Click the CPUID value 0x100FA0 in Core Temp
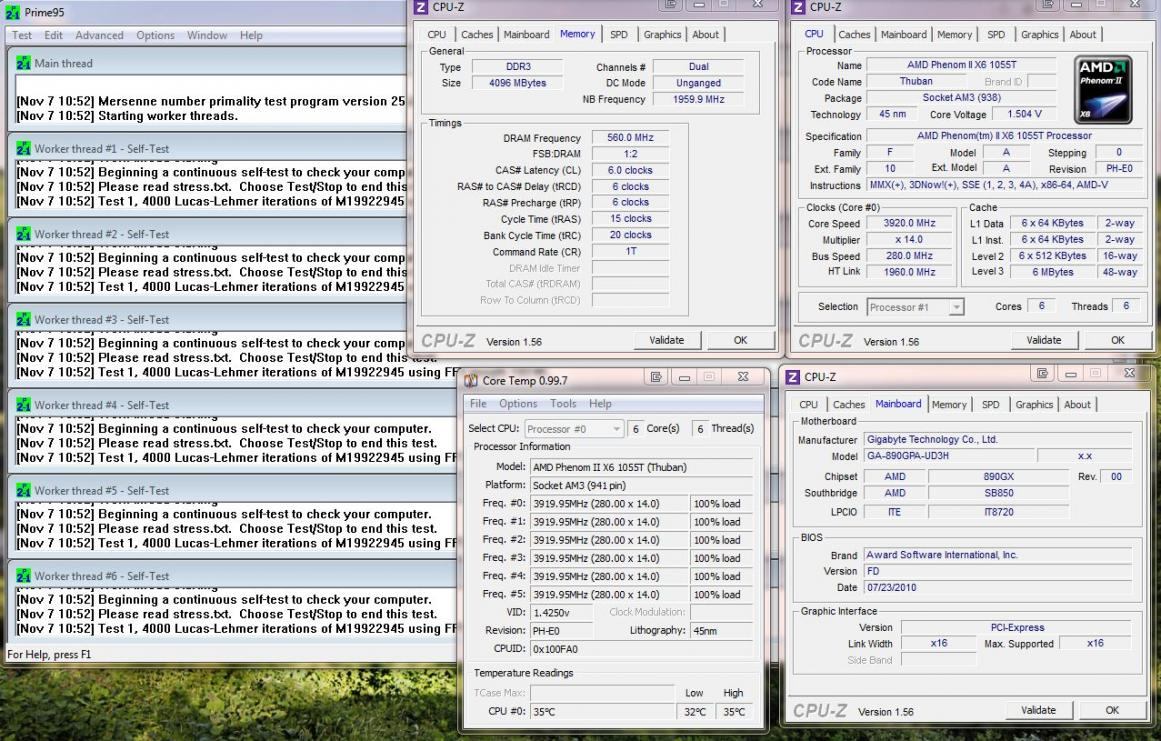The width and height of the screenshot is (1161, 741). click(641, 648)
